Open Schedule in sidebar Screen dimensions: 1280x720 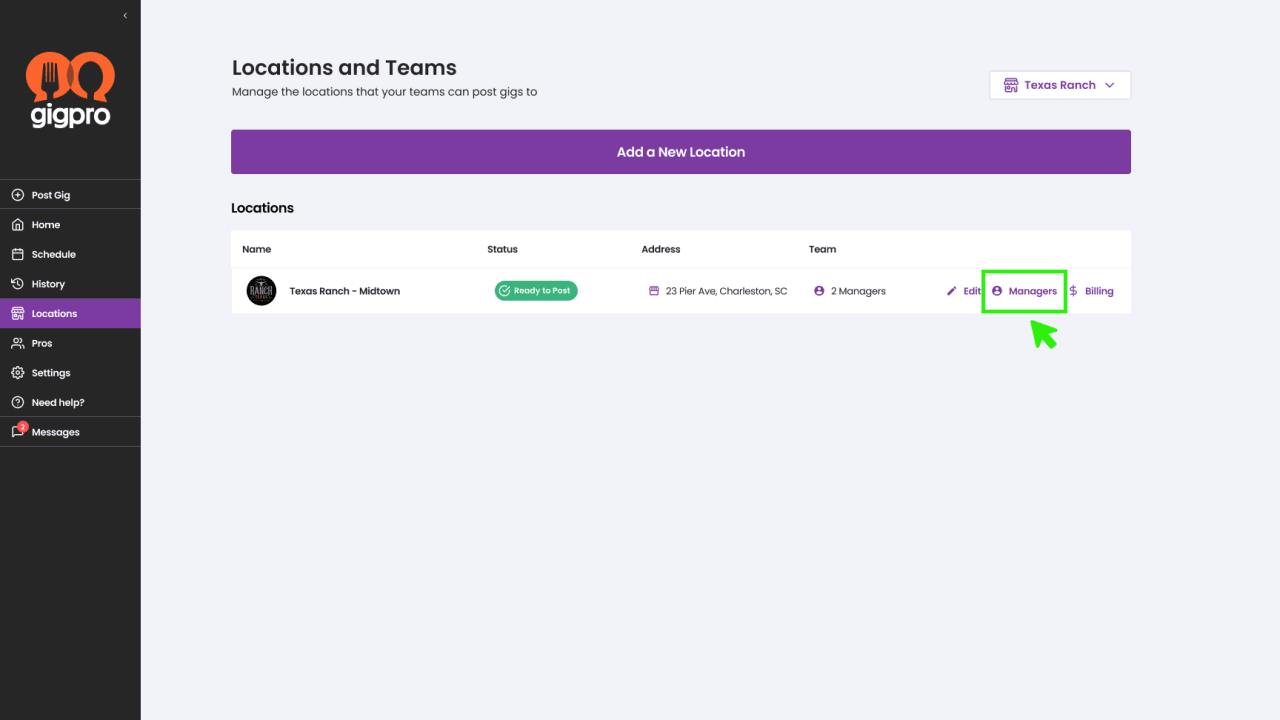coord(70,254)
